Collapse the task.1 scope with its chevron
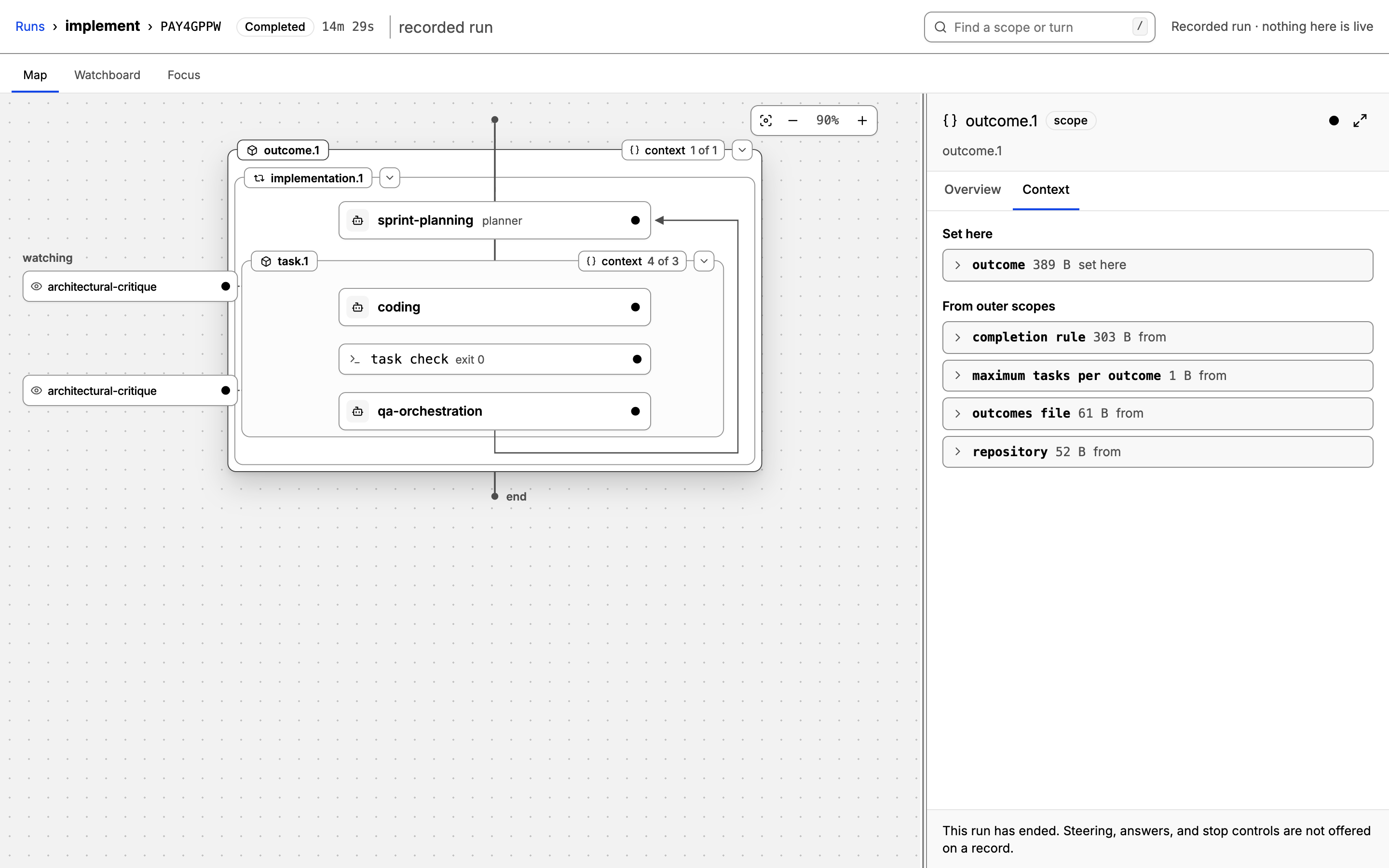 pos(704,261)
